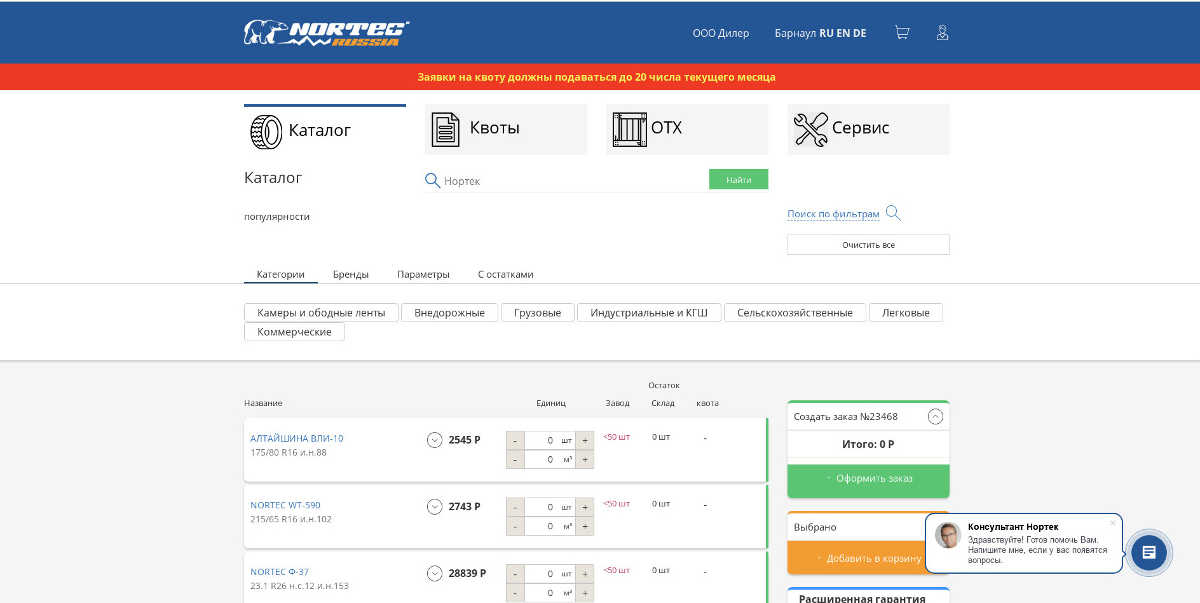
Task: Click the 2545 Р price text
Action: (464, 440)
